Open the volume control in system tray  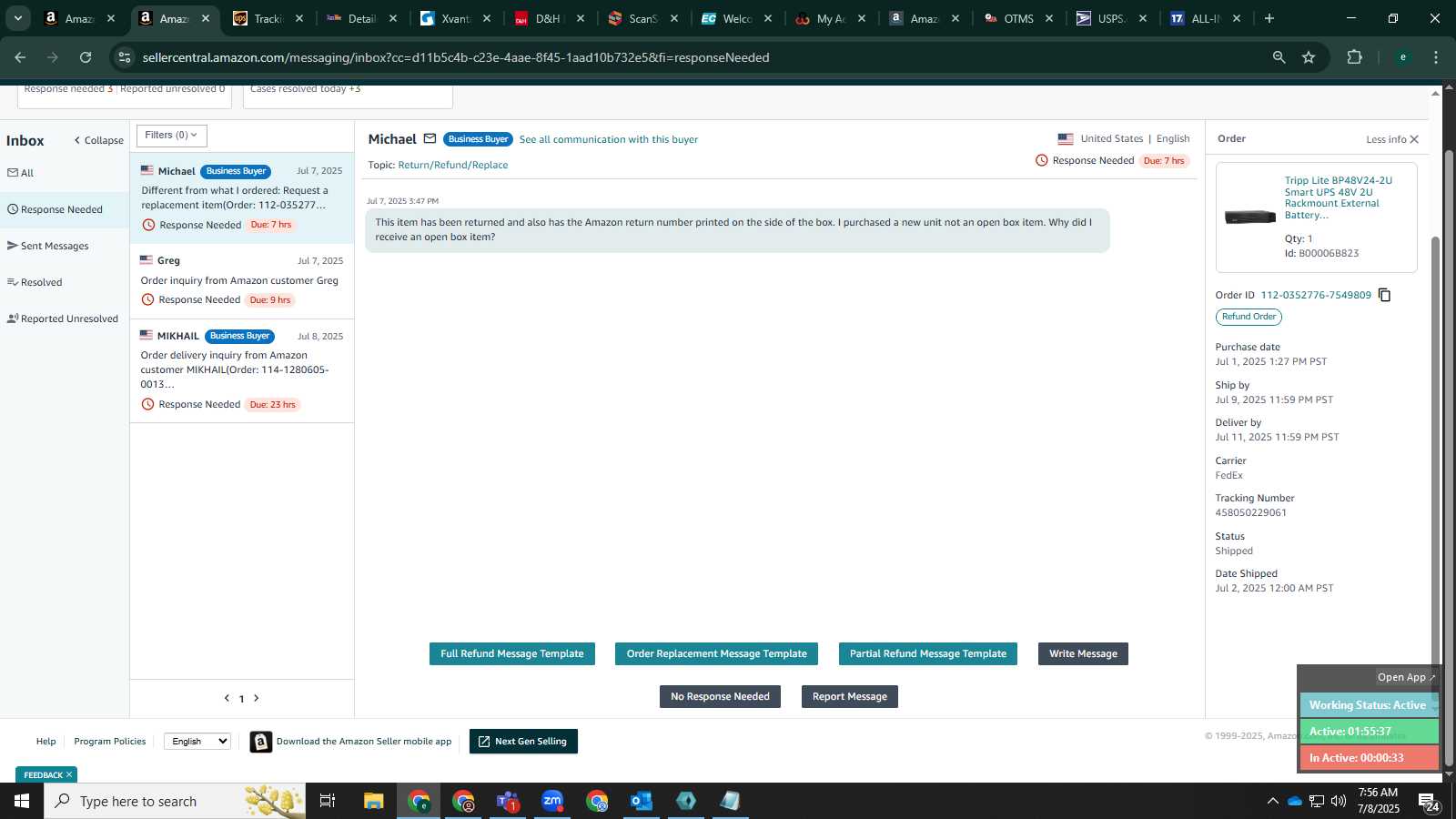pyautogui.click(x=1339, y=801)
